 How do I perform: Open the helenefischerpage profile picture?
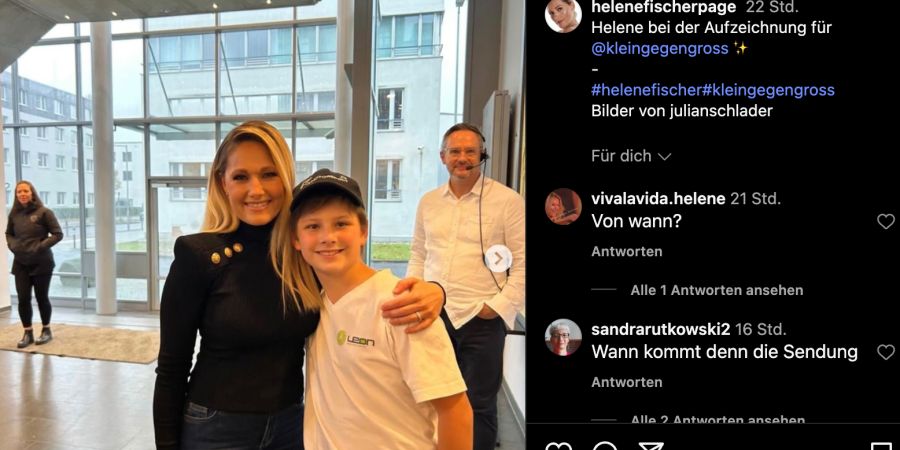coord(563,15)
